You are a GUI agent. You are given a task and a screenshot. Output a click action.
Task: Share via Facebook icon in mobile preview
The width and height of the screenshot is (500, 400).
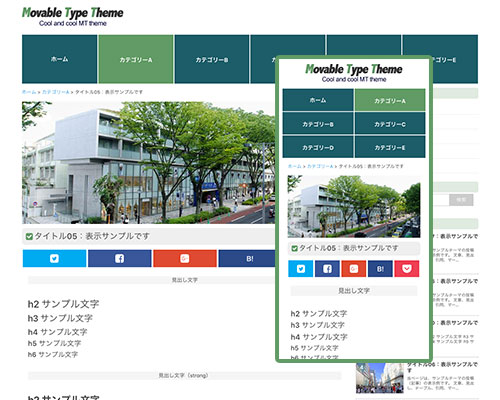click(x=327, y=269)
